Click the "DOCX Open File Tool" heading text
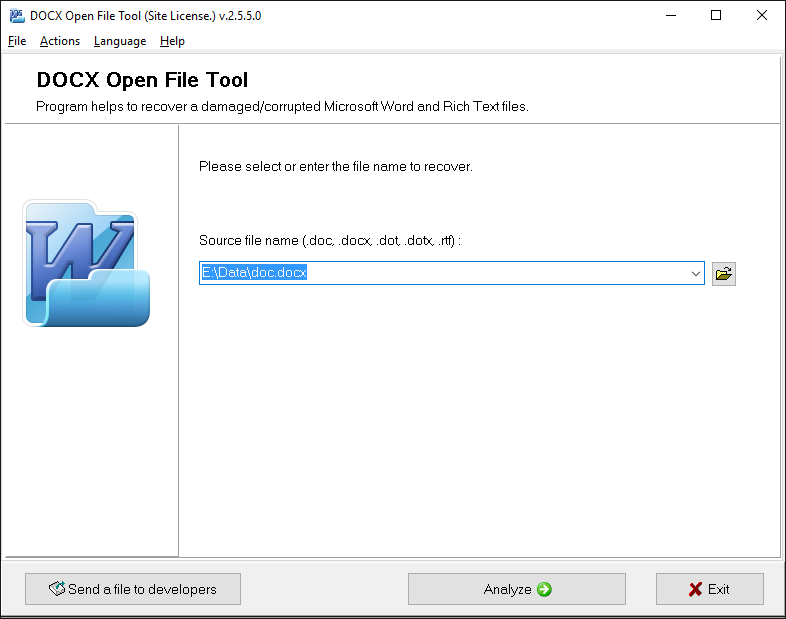The width and height of the screenshot is (786, 619). tap(142, 80)
